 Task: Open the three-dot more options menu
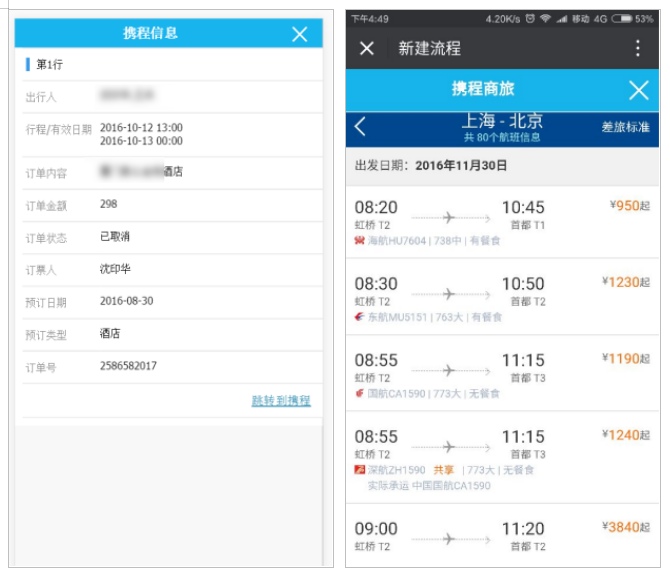(638, 48)
